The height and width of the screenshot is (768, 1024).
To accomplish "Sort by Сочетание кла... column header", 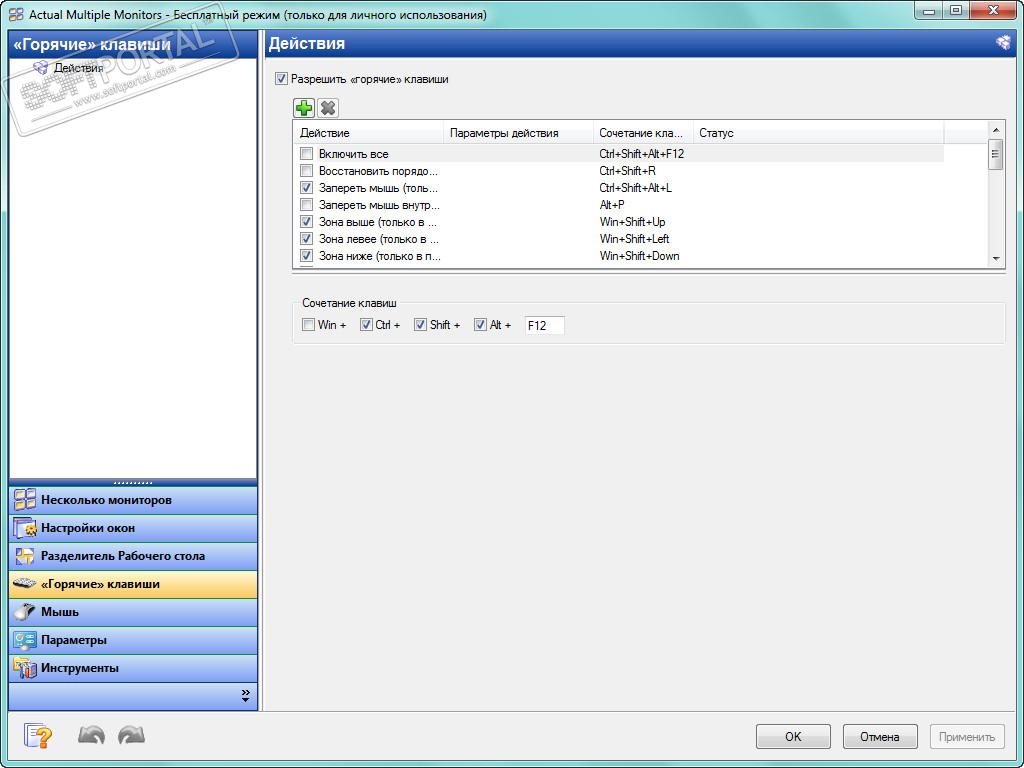I will (x=643, y=133).
